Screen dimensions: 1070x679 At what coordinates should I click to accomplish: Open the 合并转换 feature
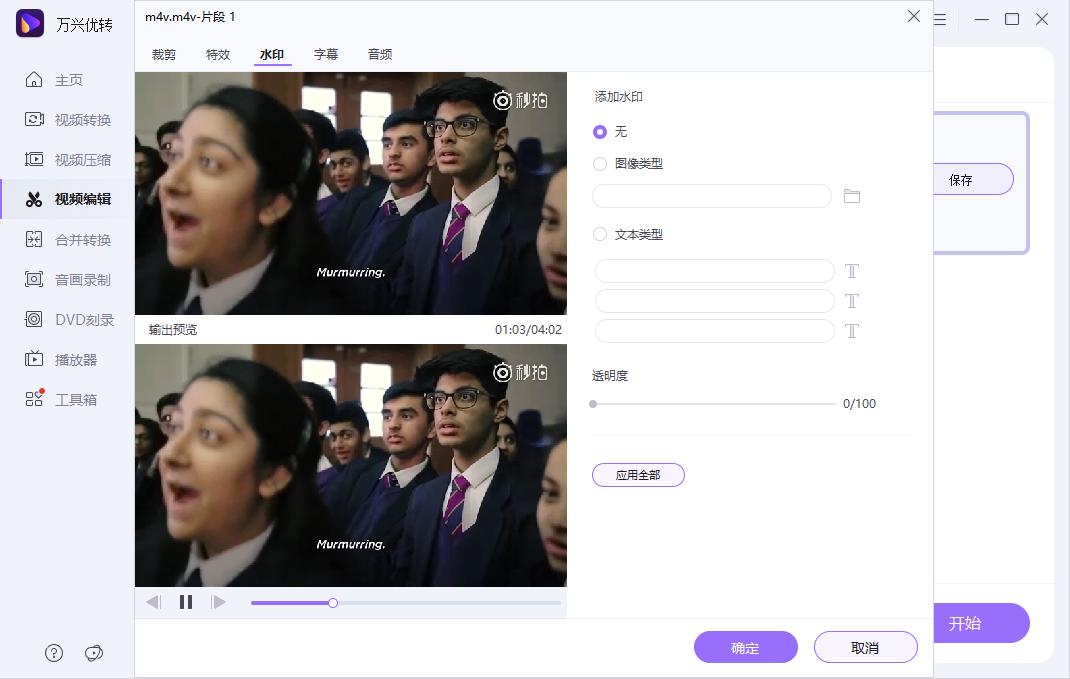click(75, 239)
